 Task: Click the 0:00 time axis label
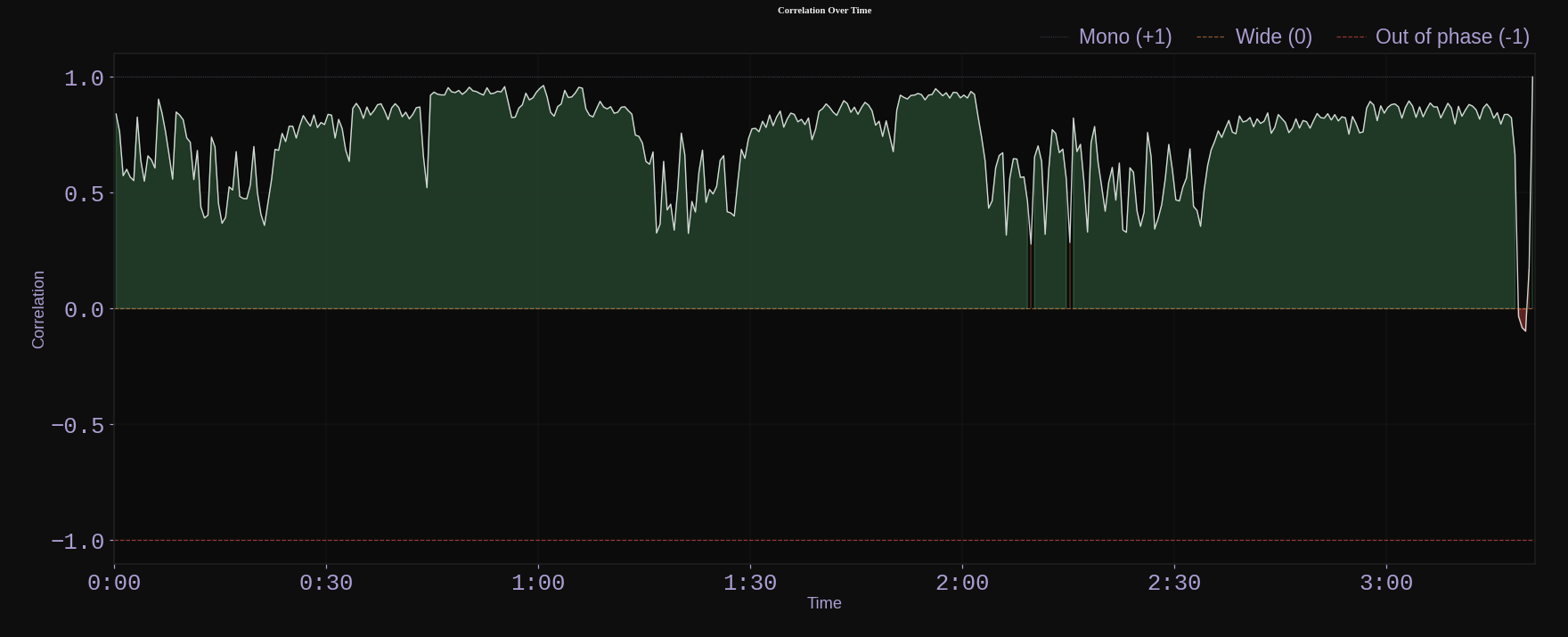(114, 583)
